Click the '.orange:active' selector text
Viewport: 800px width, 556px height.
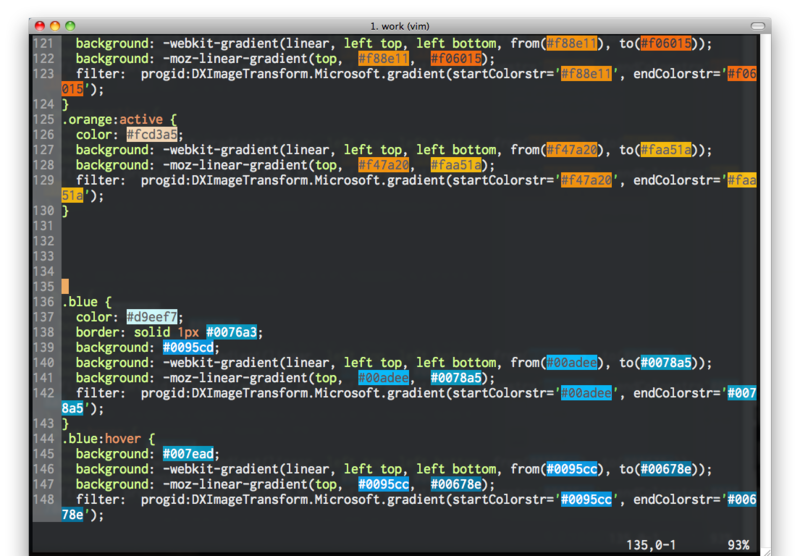[112, 120]
